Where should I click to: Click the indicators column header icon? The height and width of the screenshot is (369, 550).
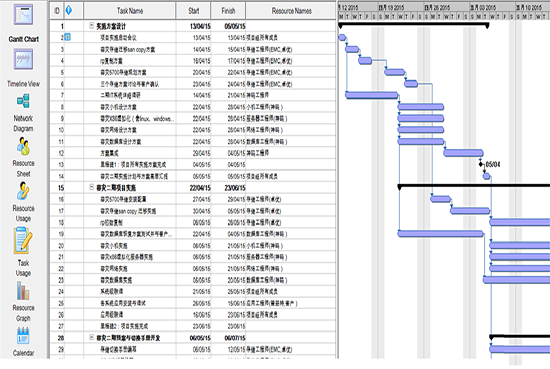69,11
